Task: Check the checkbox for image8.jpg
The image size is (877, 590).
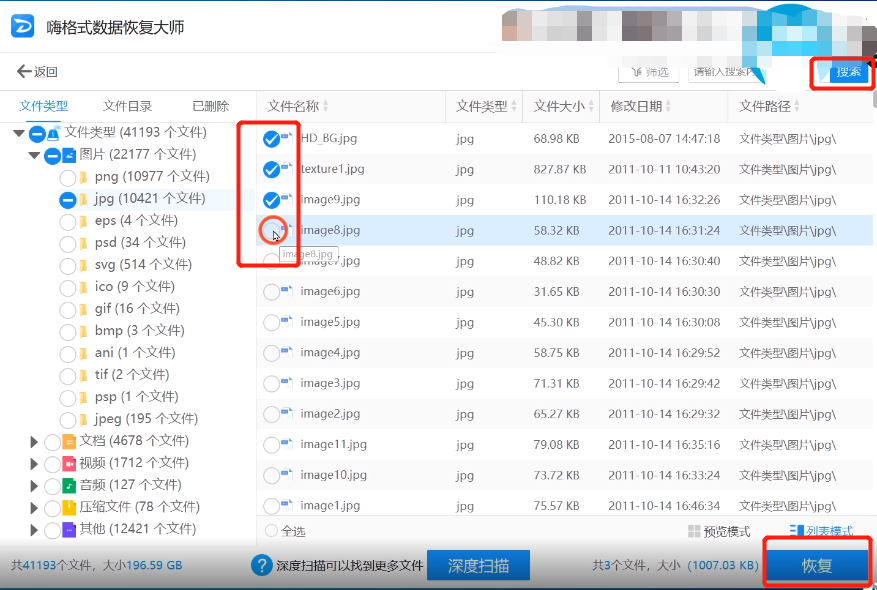Action: click(x=271, y=229)
